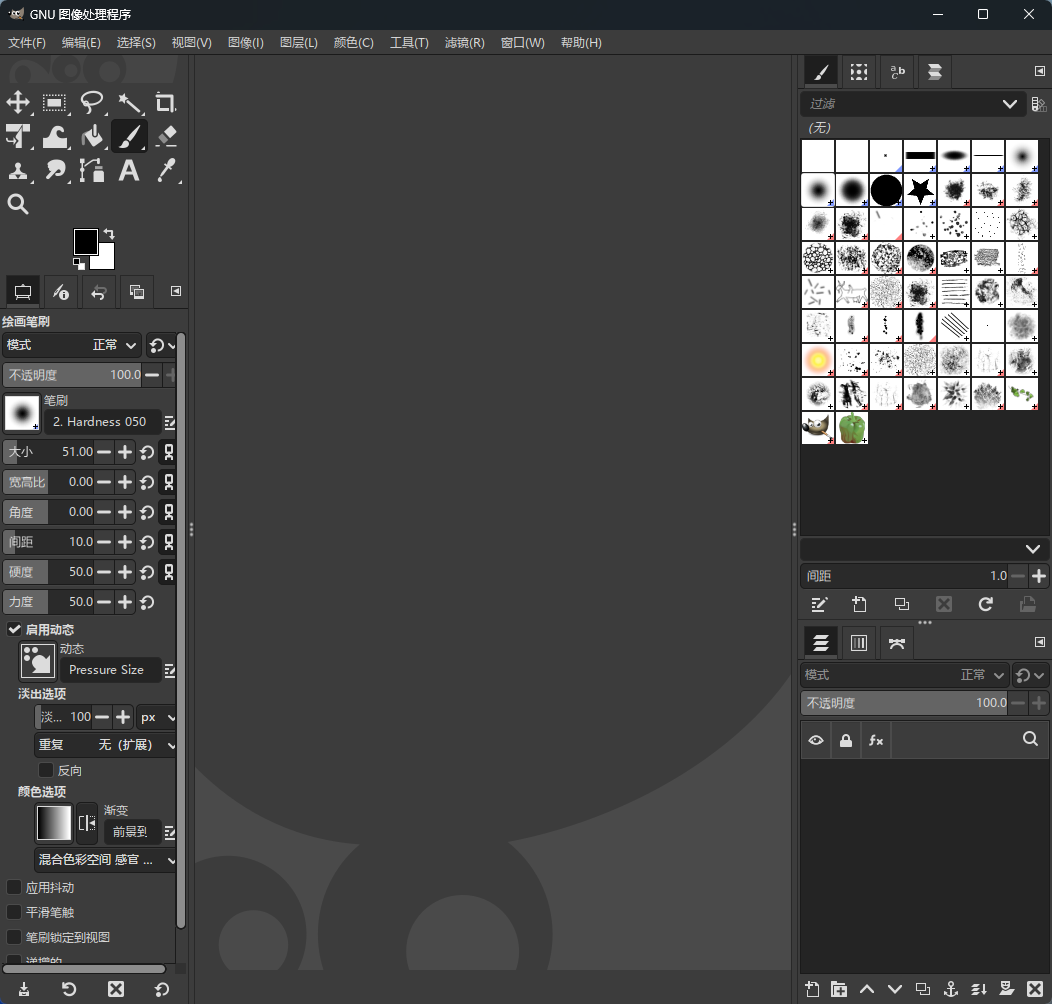
Task: Enable the 平滑笔触 checkbox
Action: click(13, 912)
